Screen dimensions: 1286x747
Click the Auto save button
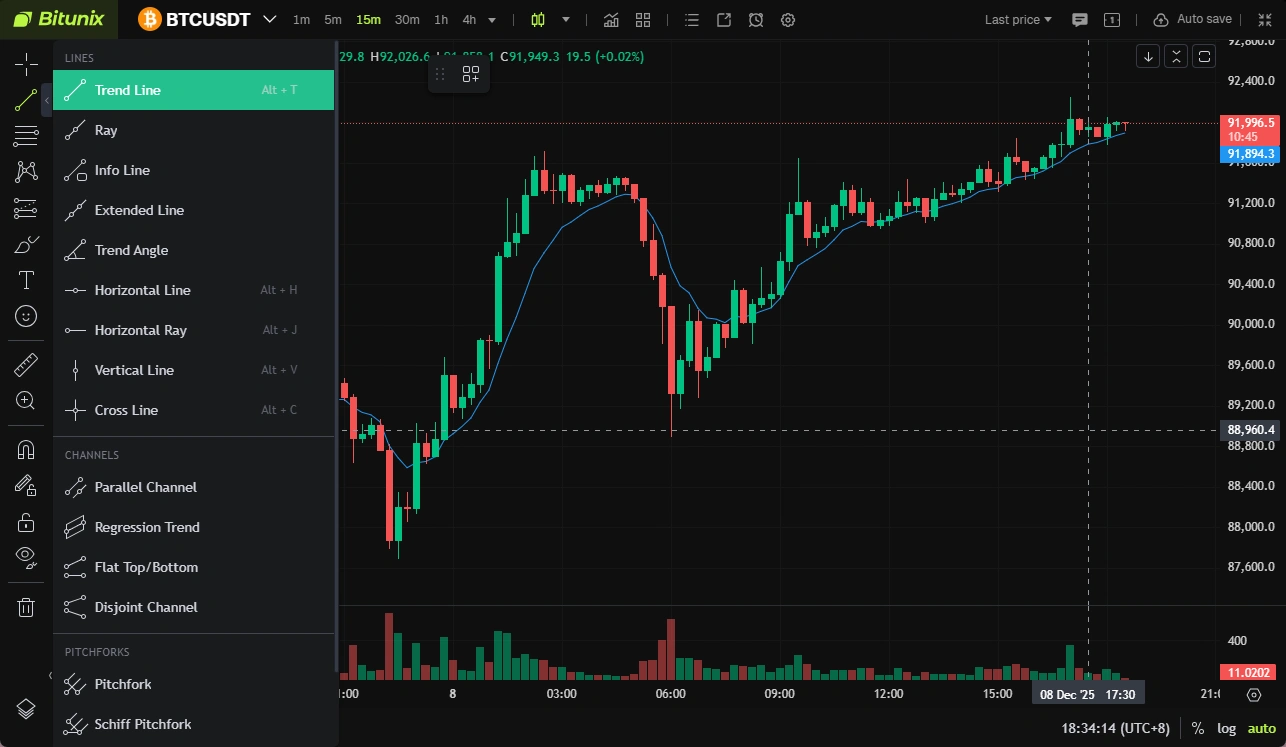click(x=1192, y=20)
